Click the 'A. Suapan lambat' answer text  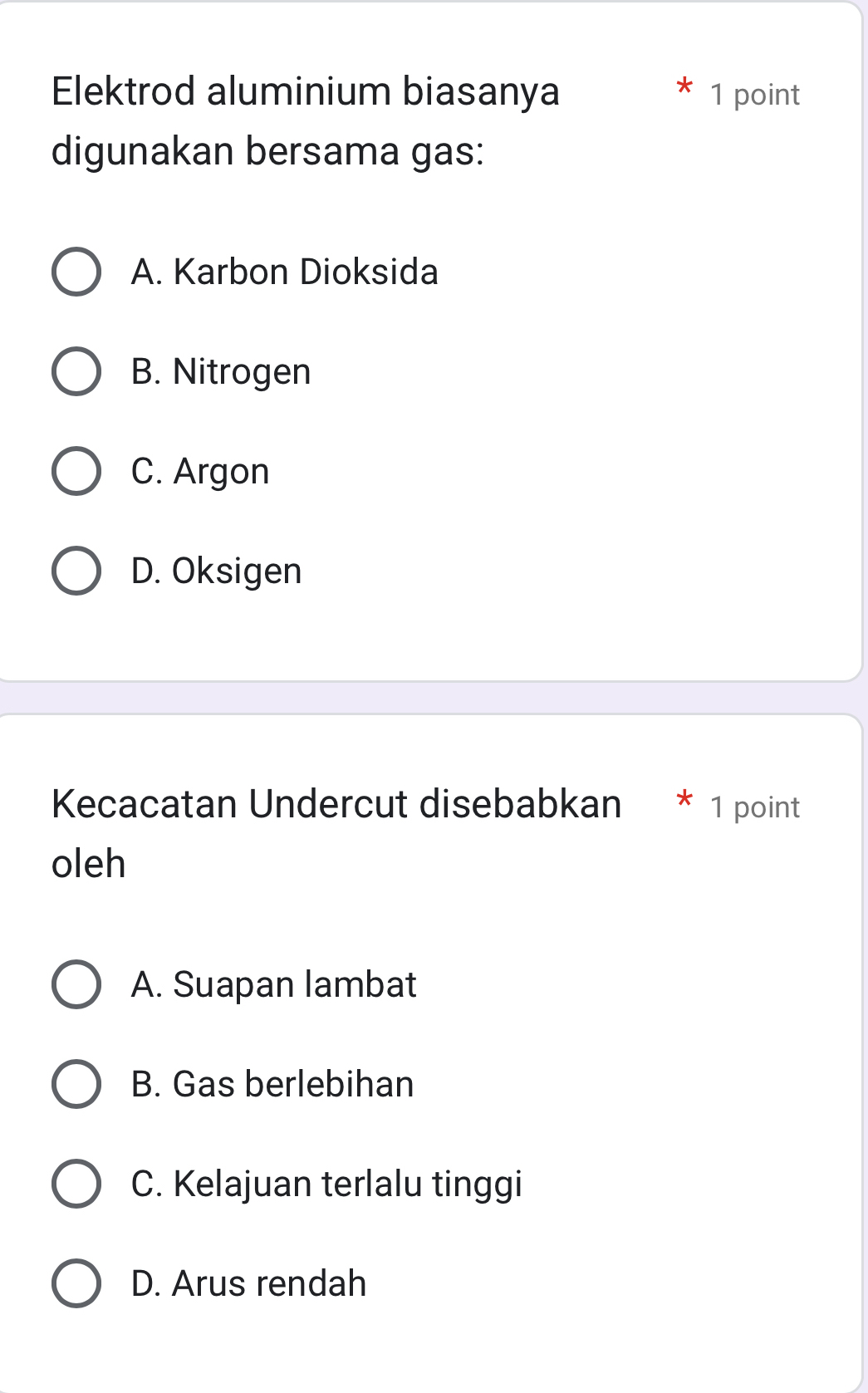click(x=273, y=984)
